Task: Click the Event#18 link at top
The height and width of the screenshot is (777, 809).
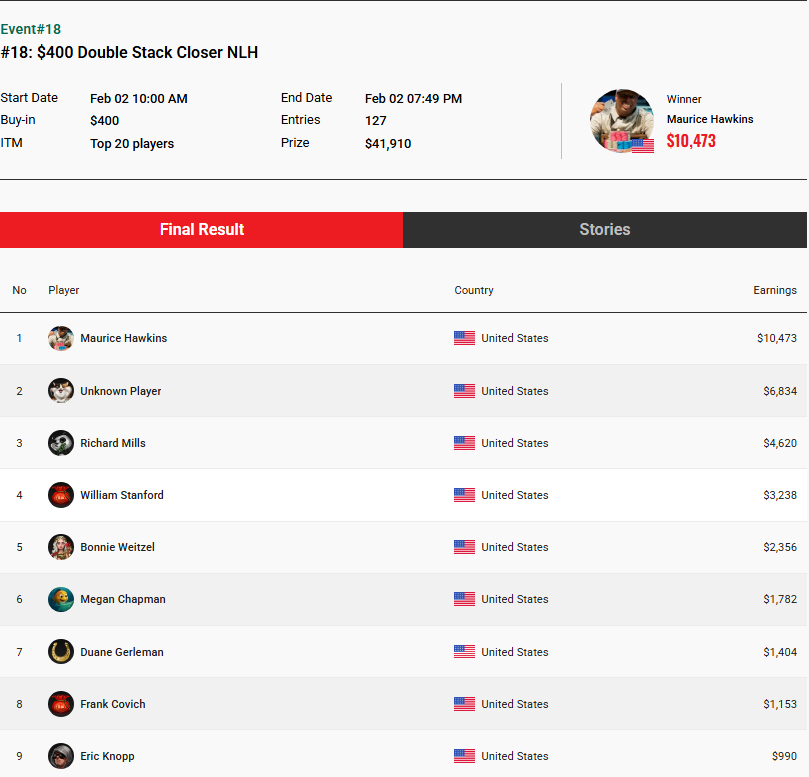Action: tap(31, 29)
